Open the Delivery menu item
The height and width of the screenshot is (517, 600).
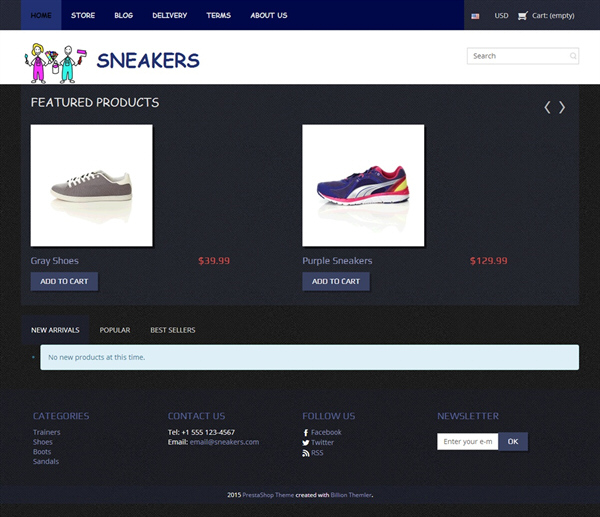[170, 15]
